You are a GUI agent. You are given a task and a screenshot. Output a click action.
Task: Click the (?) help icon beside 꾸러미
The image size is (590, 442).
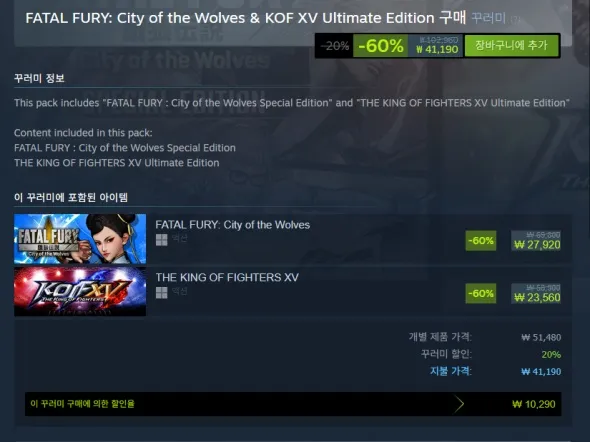(x=515, y=19)
